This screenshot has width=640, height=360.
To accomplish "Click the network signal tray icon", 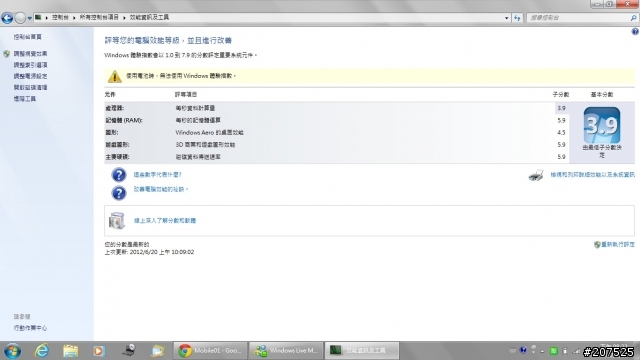I will click(x=576, y=351).
